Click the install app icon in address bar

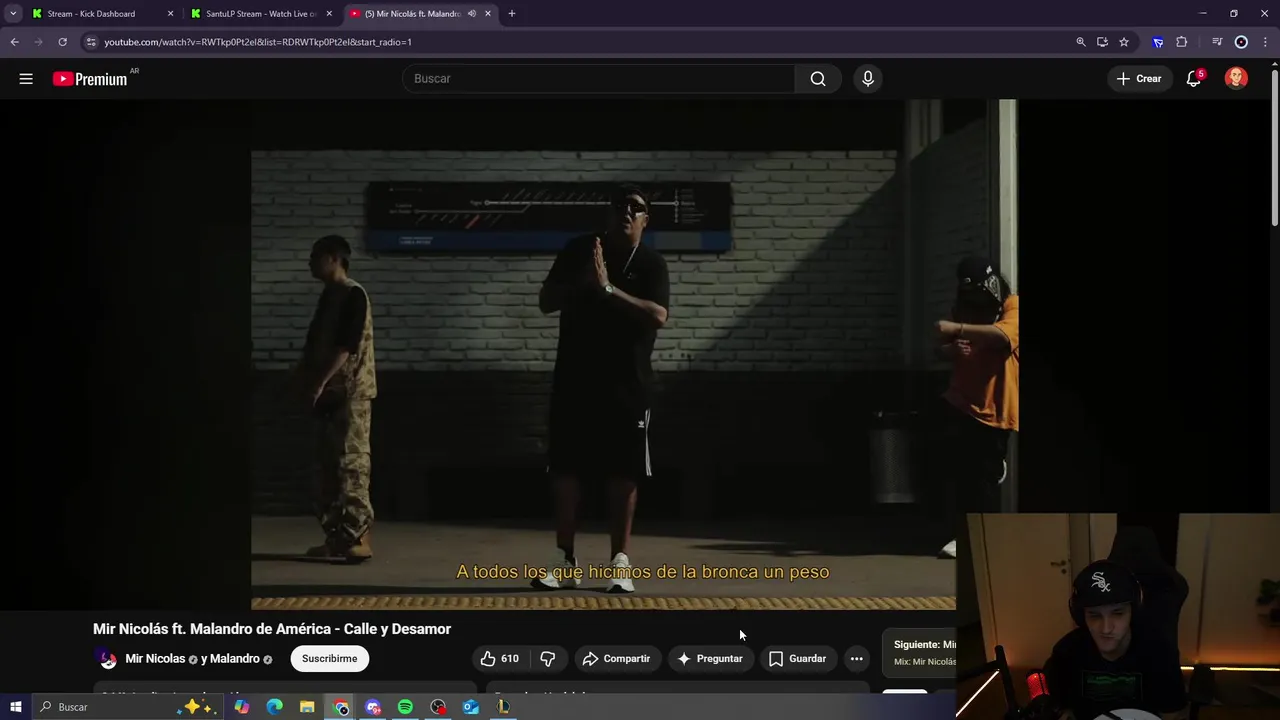pyautogui.click(x=1102, y=42)
